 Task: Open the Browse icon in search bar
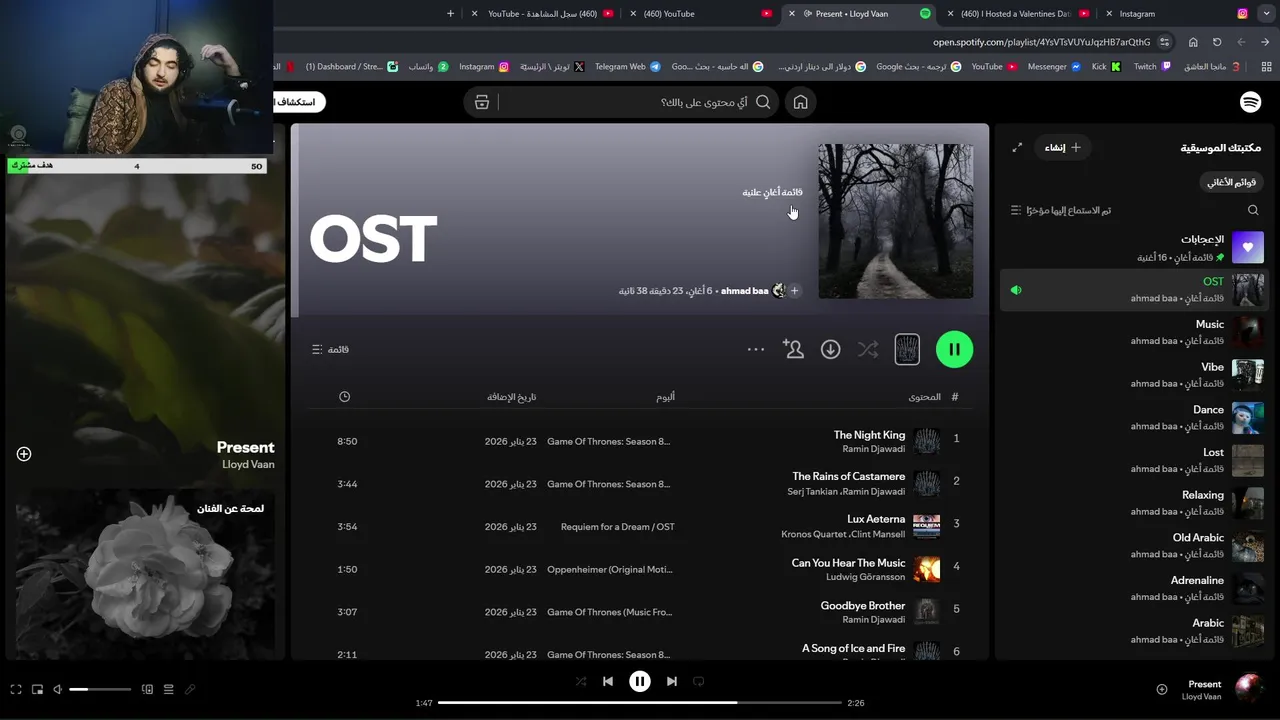tap(482, 102)
